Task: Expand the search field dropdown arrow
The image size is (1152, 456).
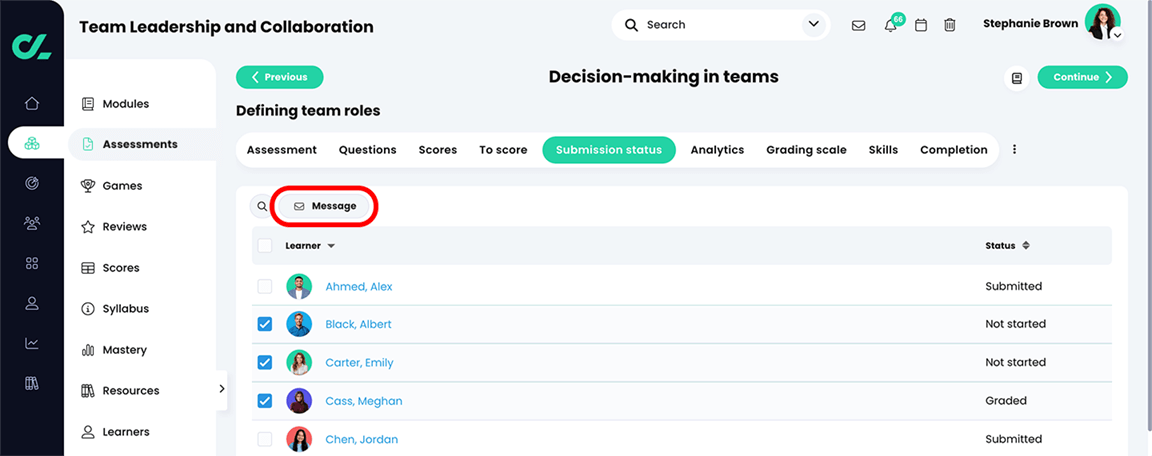Action: tap(813, 24)
